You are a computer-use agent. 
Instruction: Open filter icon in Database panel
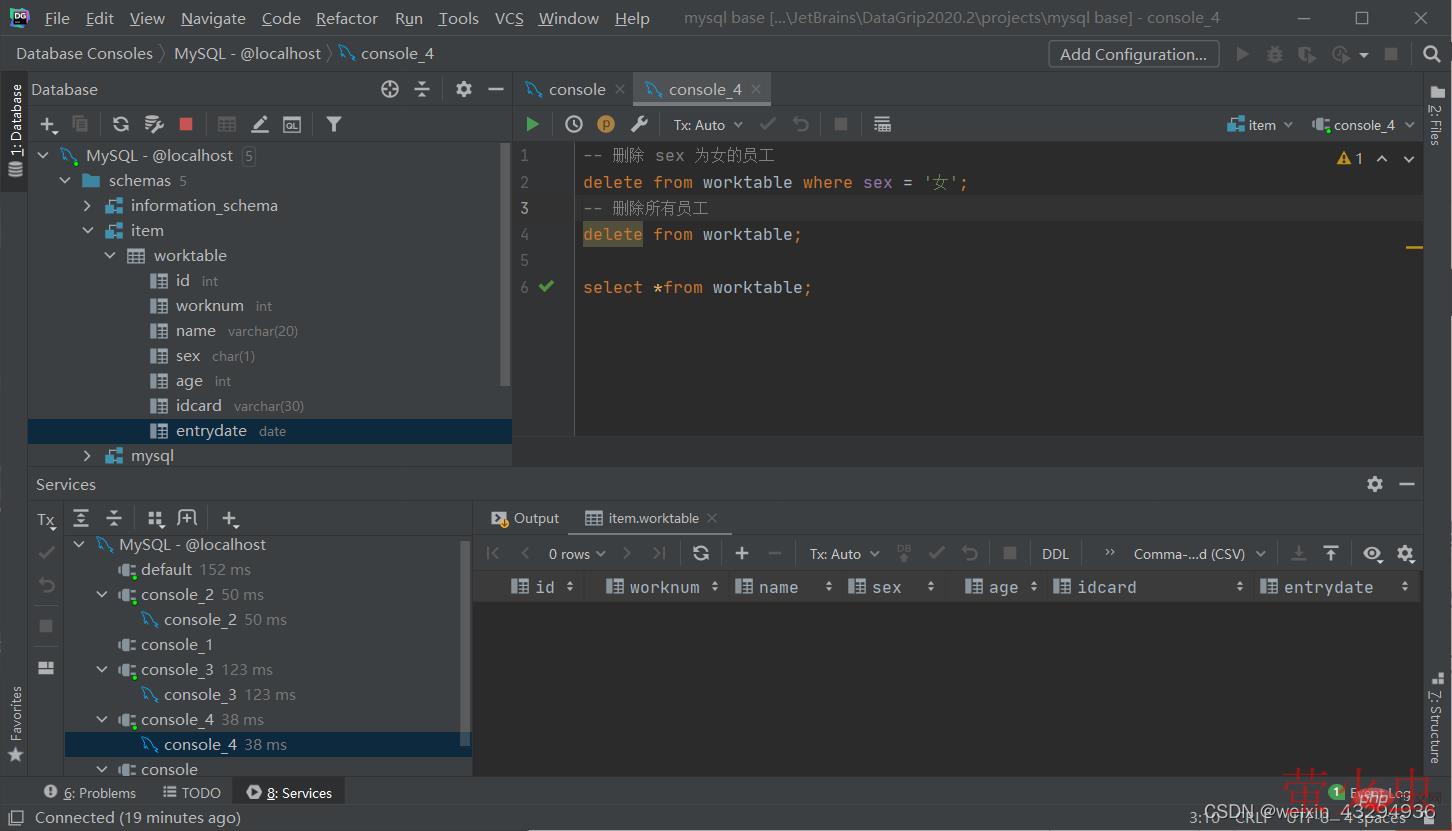pyautogui.click(x=334, y=124)
